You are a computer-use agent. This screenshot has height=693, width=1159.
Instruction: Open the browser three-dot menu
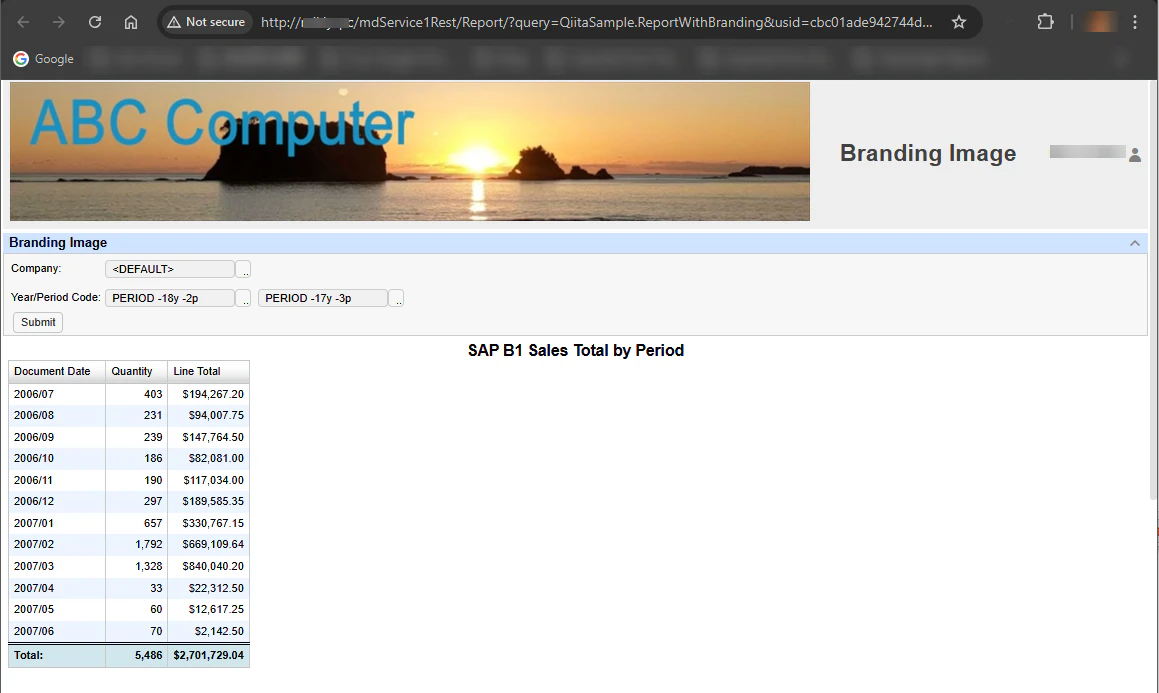pos(1135,22)
